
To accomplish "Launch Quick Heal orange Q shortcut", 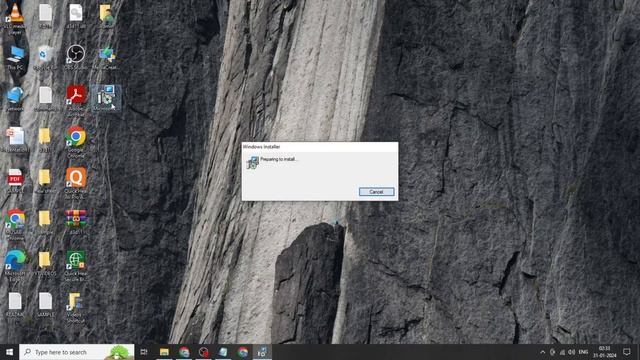I will pyautogui.click(x=76, y=182).
